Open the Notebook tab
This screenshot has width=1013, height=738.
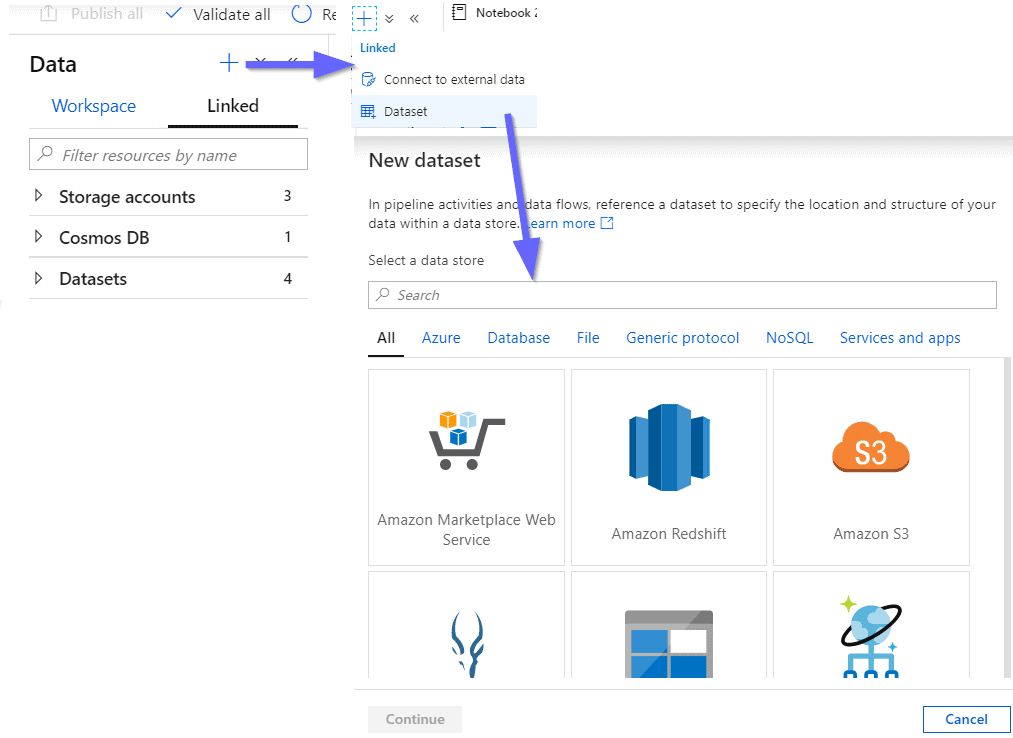pos(495,13)
